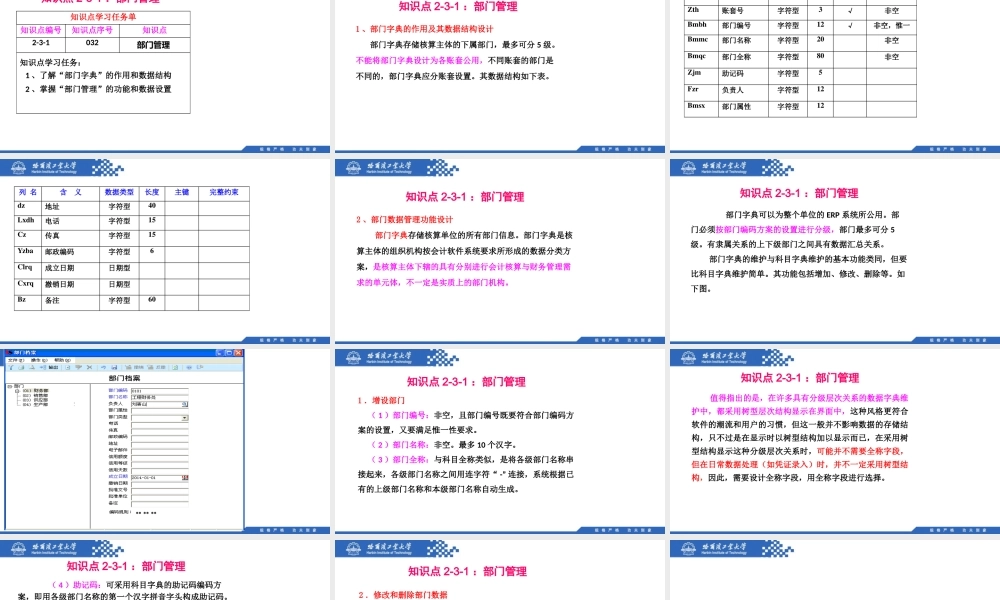Screen dimensions: 1000x600
Task: Click the Undo icon in the department archive window
Action: (x=103, y=367)
